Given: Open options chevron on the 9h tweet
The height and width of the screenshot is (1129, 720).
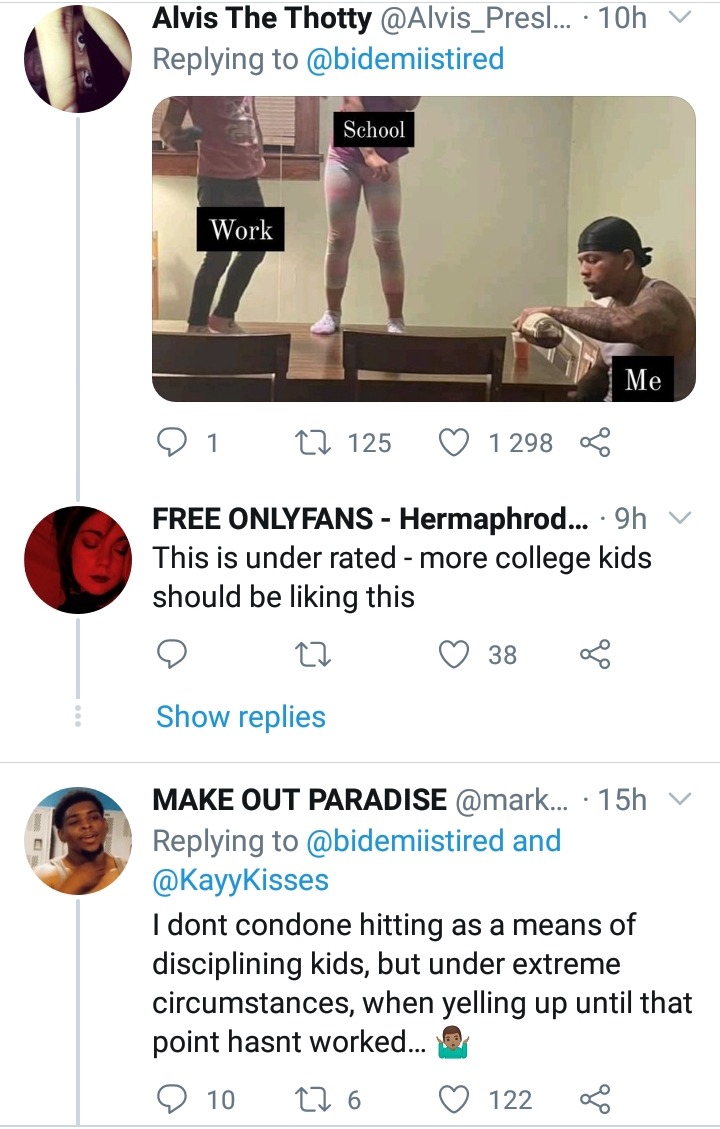Looking at the screenshot, I should click(x=680, y=518).
